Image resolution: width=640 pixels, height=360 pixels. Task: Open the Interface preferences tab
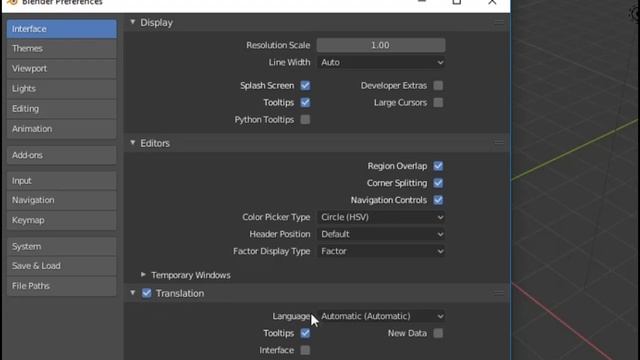(62, 29)
